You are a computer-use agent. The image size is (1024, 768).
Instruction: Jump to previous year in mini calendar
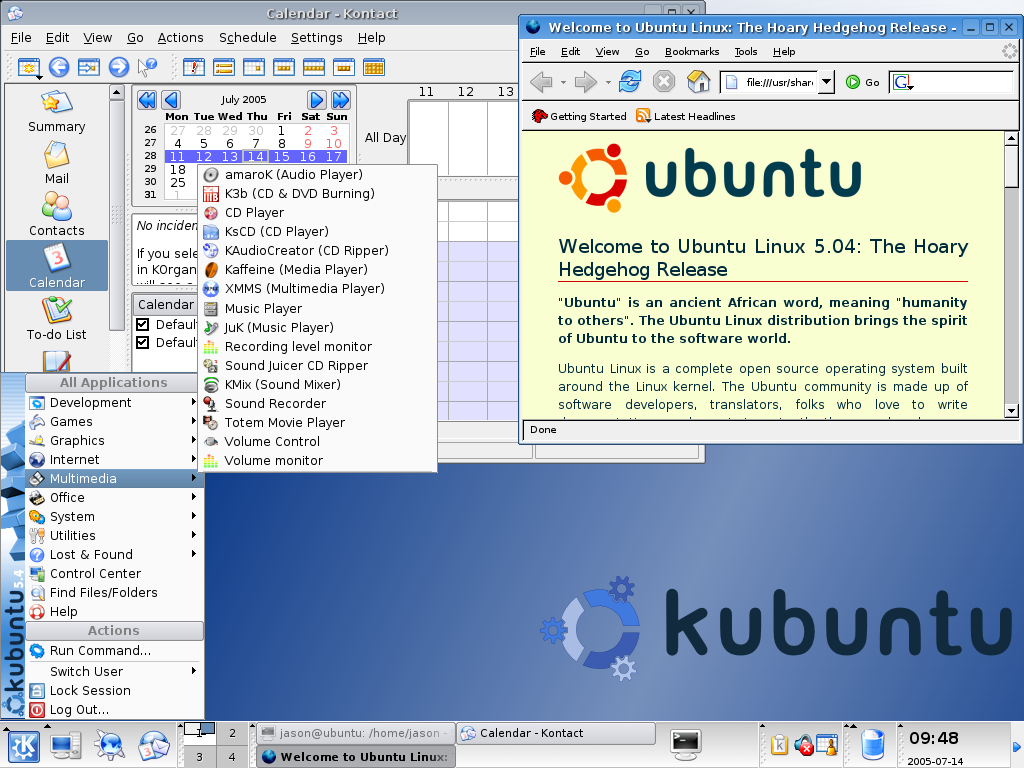[x=147, y=100]
